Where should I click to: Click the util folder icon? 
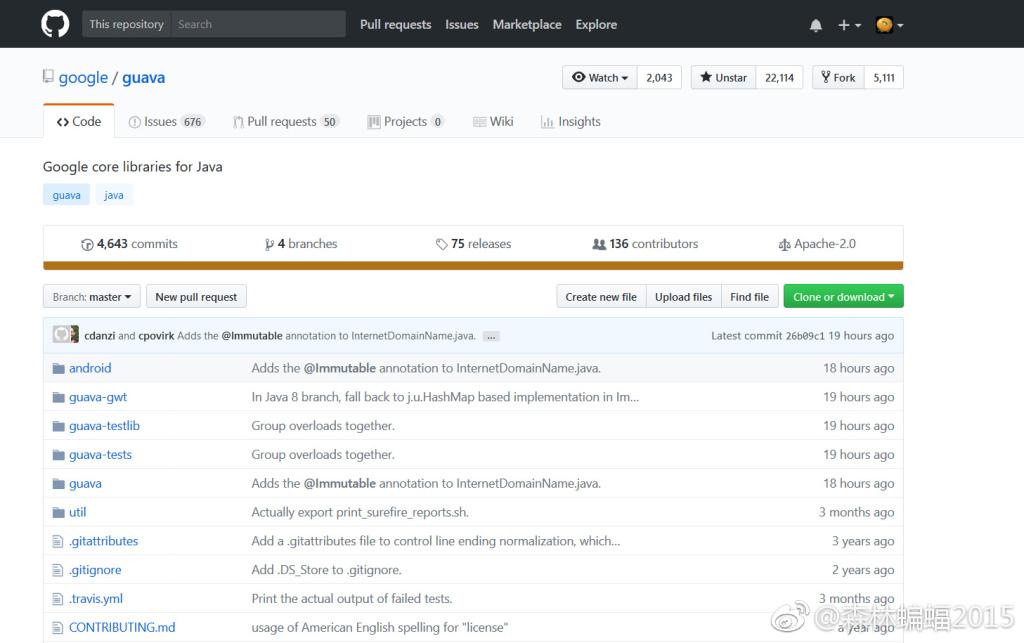[x=59, y=512]
